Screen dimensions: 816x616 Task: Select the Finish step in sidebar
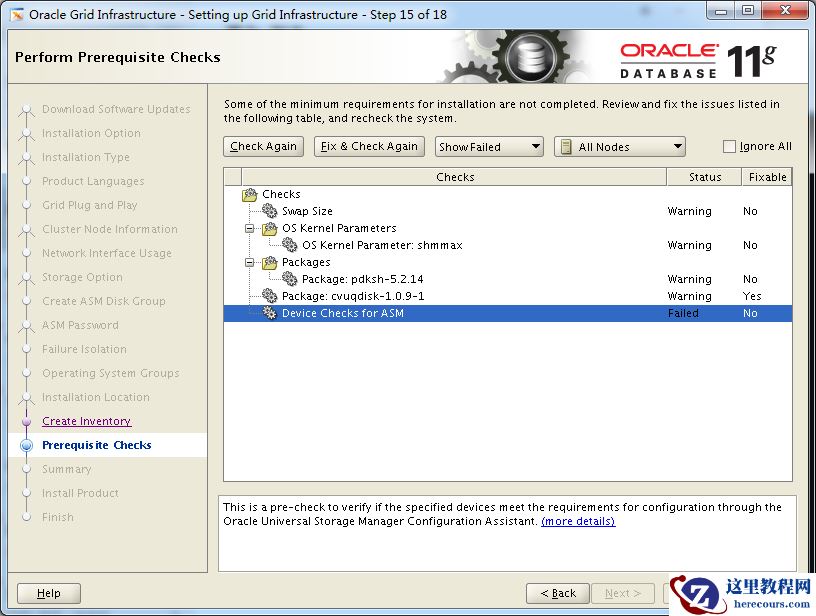(58, 517)
